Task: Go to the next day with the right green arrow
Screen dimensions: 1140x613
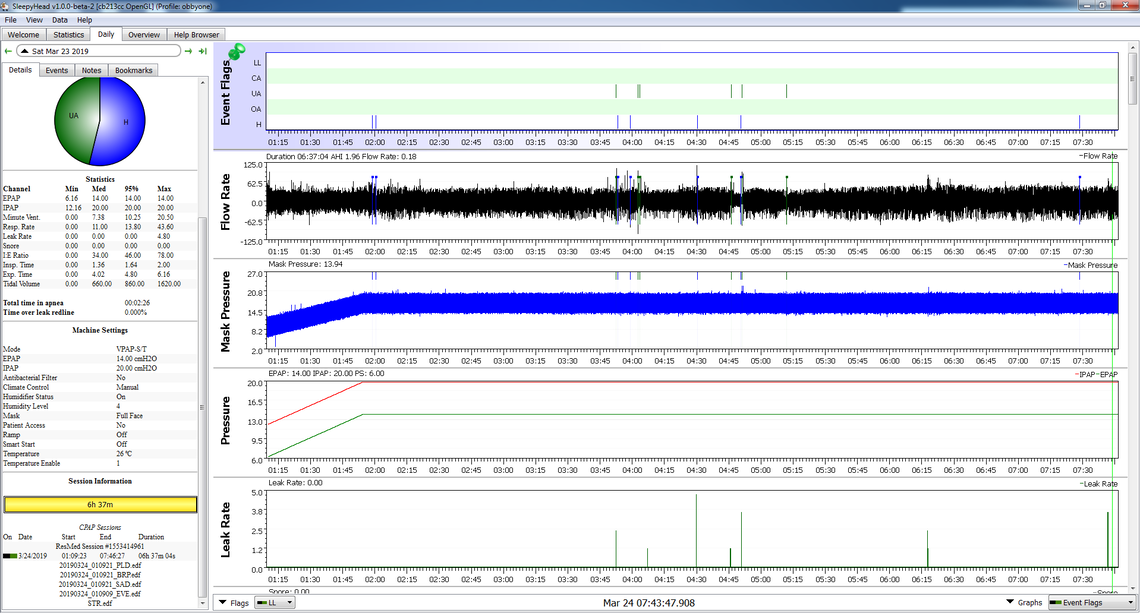Action: 188,52
